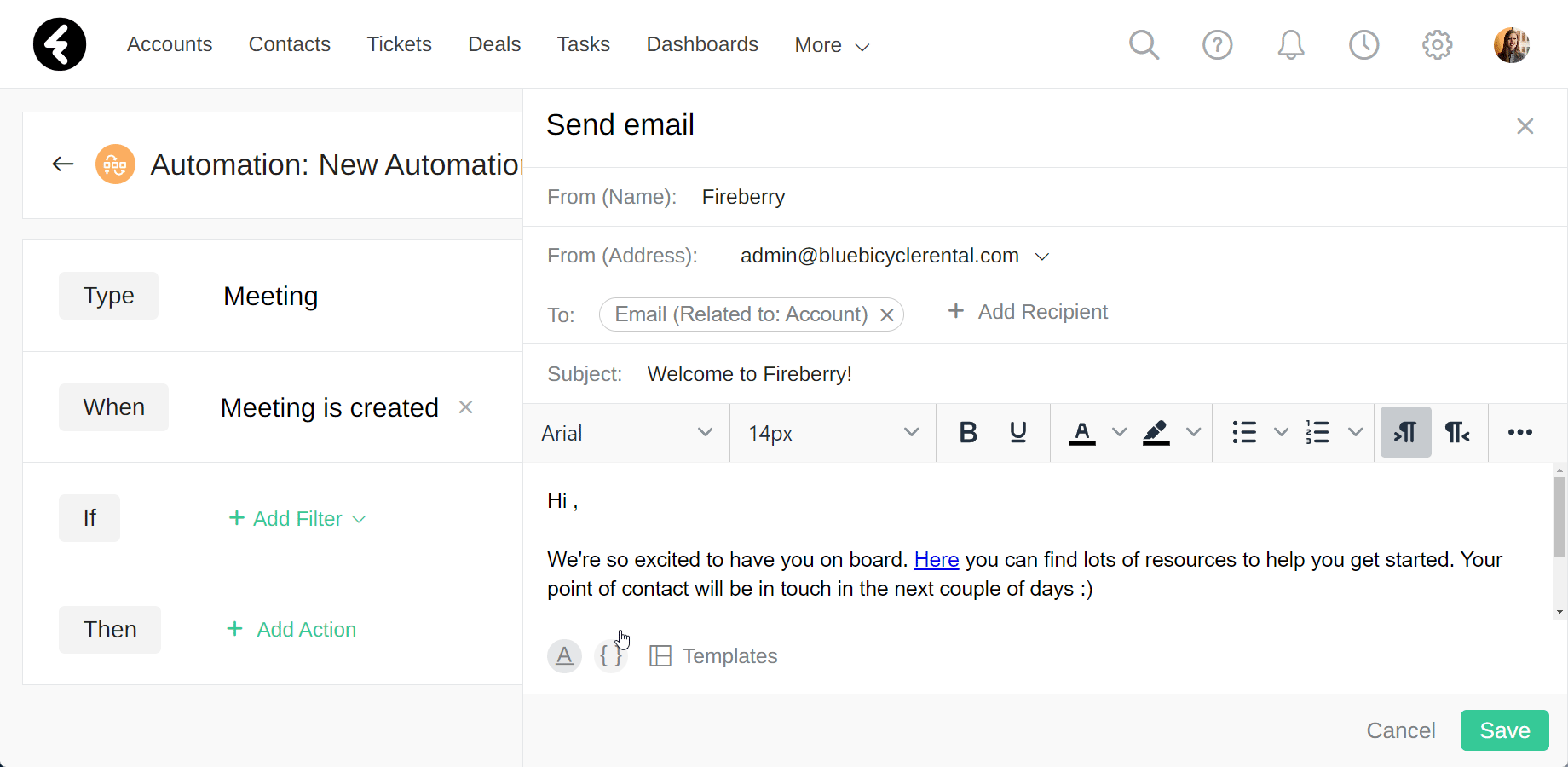Cancel the email action
Screen dimensions: 1568x767
[x=1401, y=730]
